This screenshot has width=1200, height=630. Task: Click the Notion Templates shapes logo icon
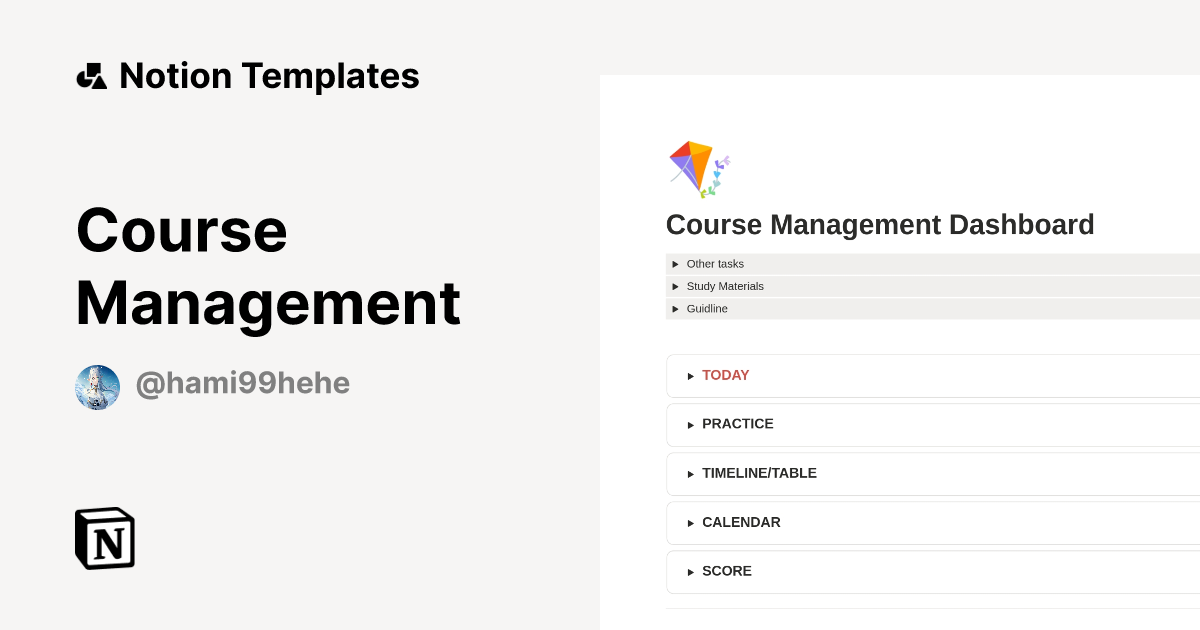pyautogui.click(x=91, y=75)
